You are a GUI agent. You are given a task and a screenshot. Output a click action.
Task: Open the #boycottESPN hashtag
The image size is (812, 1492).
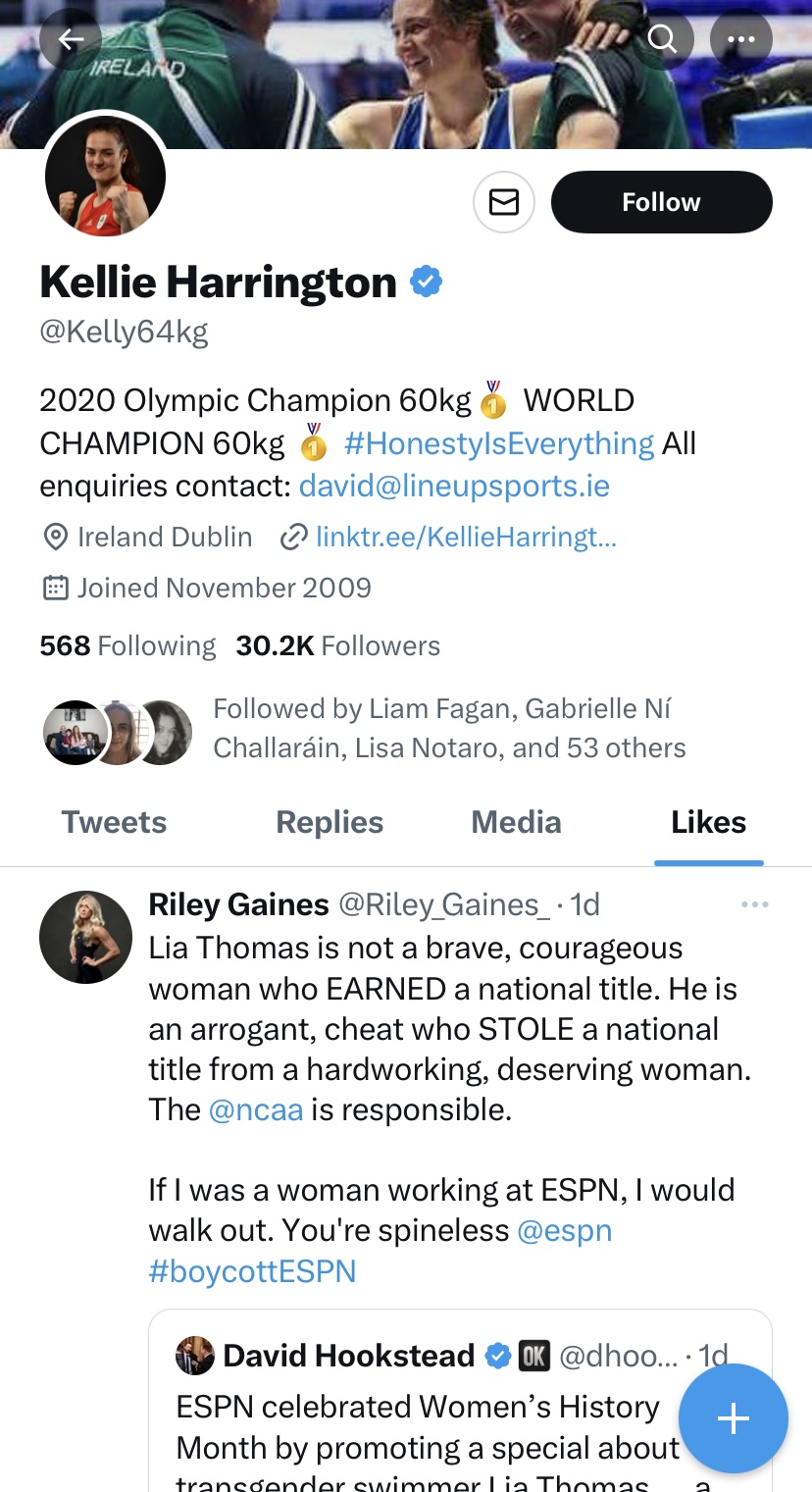[x=252, y=1271]
